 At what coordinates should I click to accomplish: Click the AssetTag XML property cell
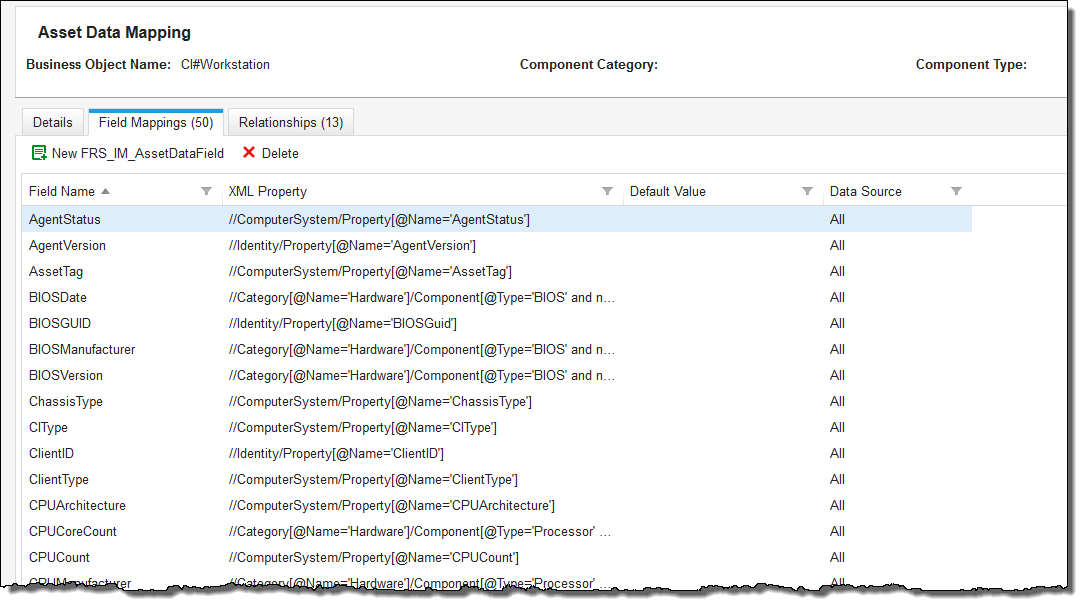click(x=370, y=271)
